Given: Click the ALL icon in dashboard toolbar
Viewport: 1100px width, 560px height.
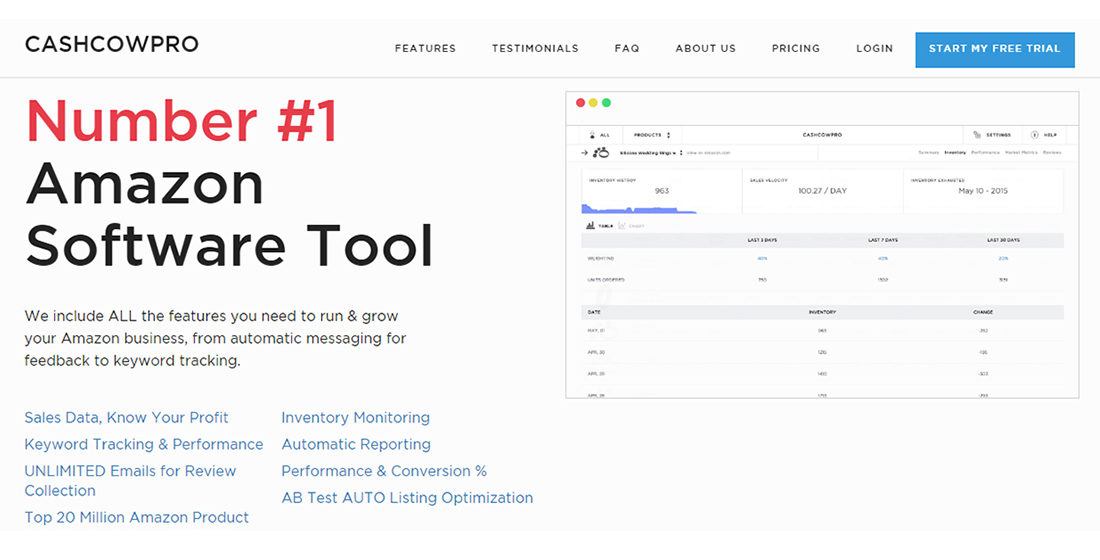Looking at the screenshot, I should click(593, 135).
